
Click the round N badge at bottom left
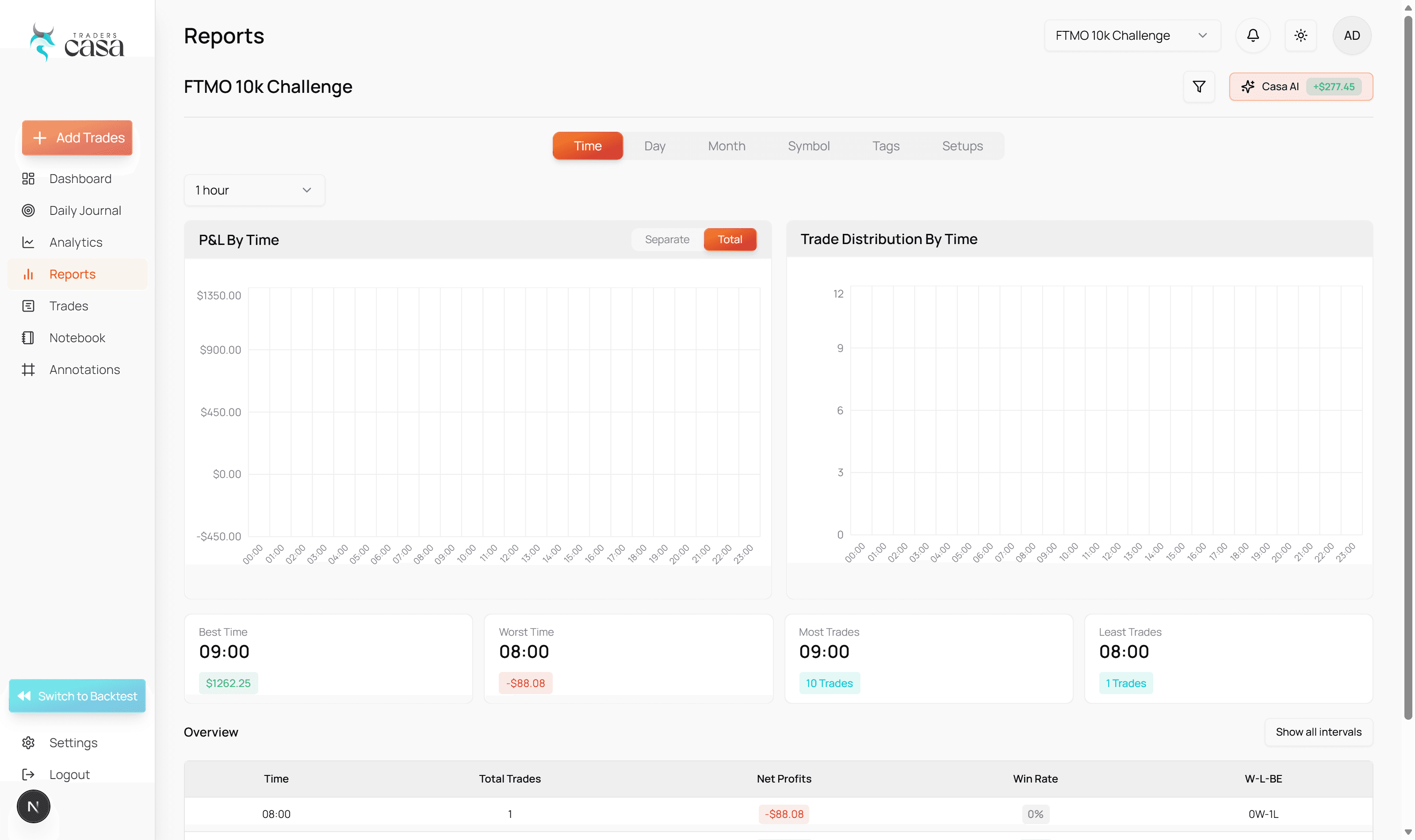34,806
